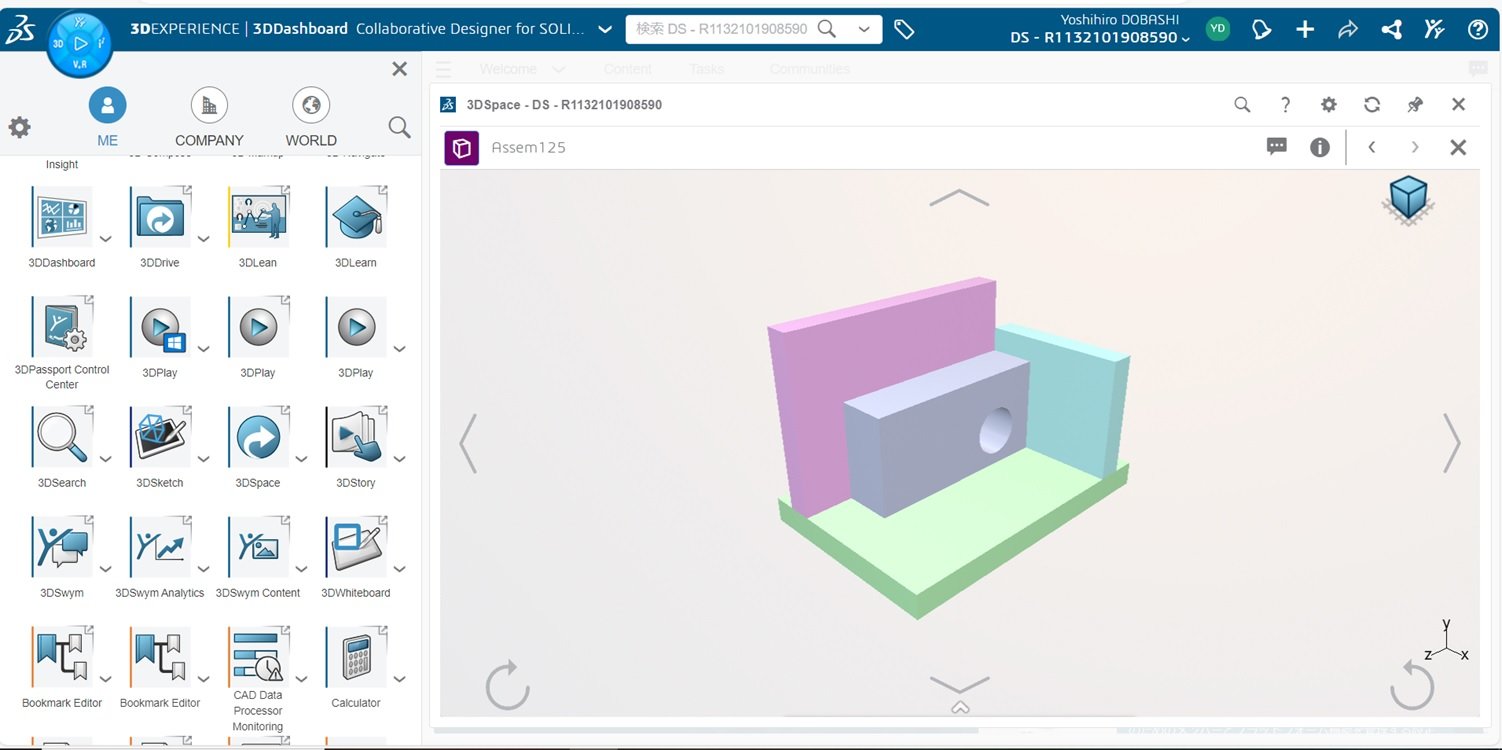
Task: Open the YD user avatar
Action: (x=1217, y=29)
